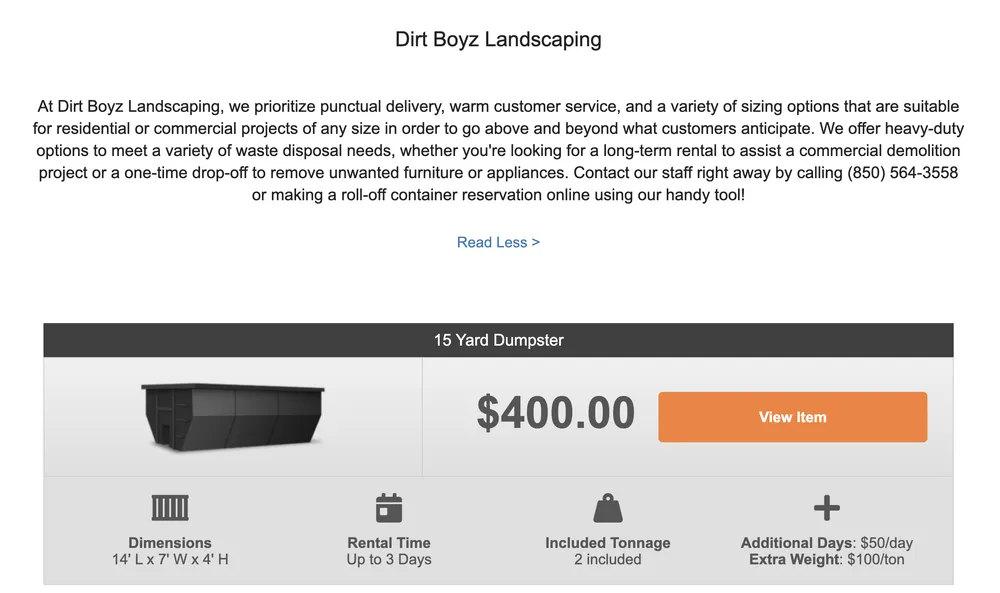Viewport: 1000px width, 593px height.
Task: Click the 2 included tonnage text
Action: point(608,560)
